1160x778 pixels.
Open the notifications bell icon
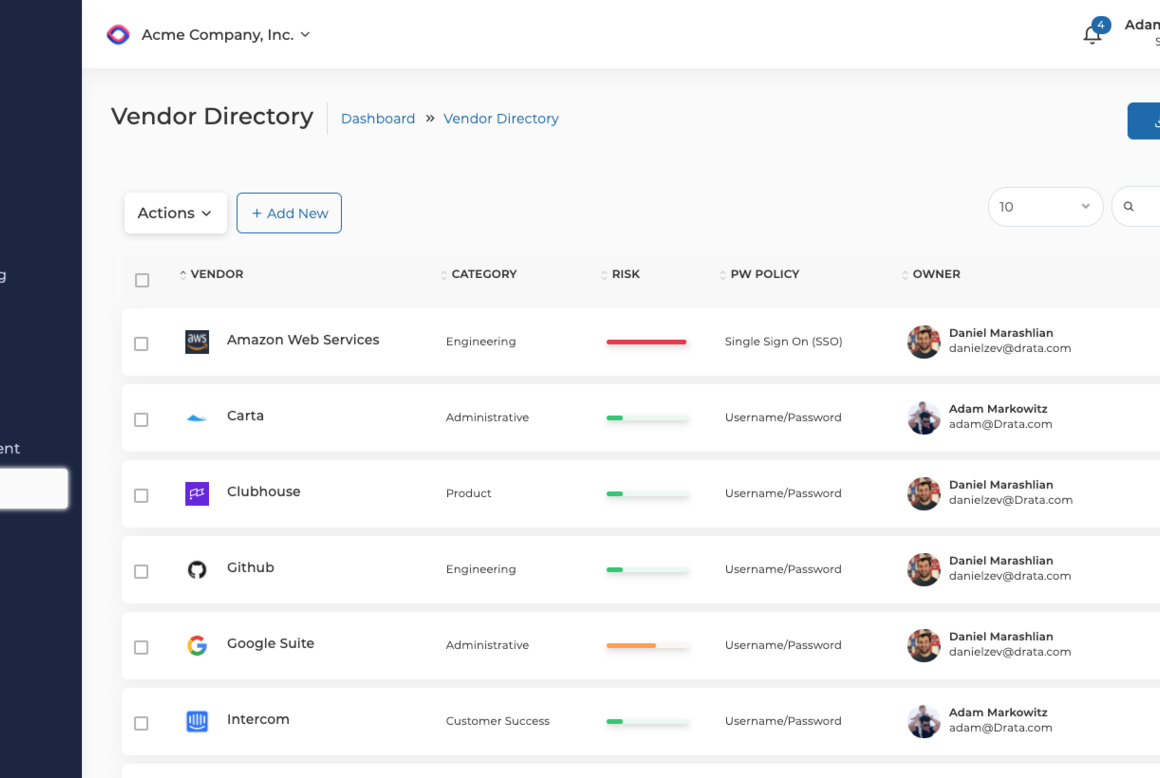(1092, 34)
